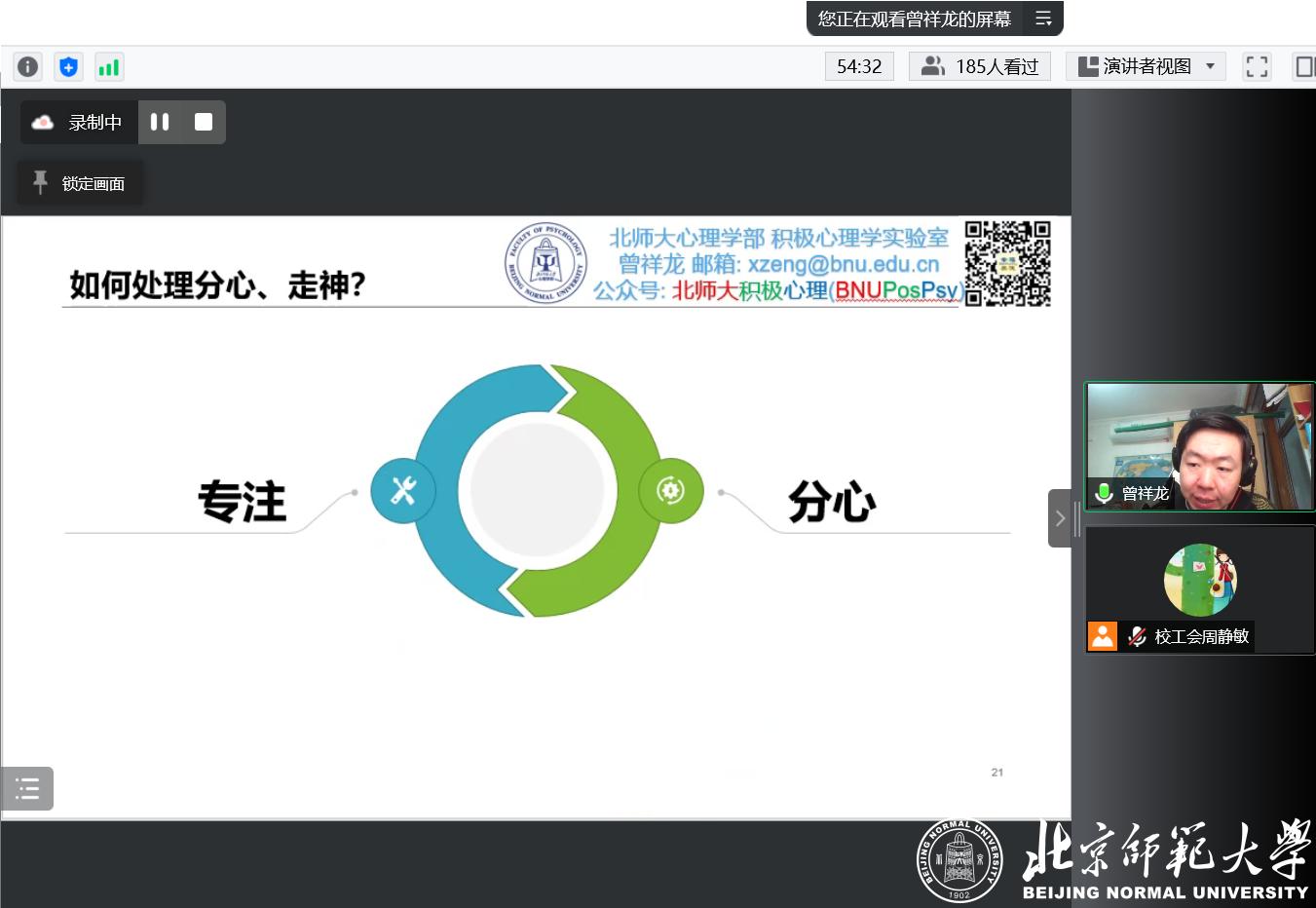Open the list menu icon at bottom left
The width and height of the screenshot is (1316, 908).
tap(27, 788)
